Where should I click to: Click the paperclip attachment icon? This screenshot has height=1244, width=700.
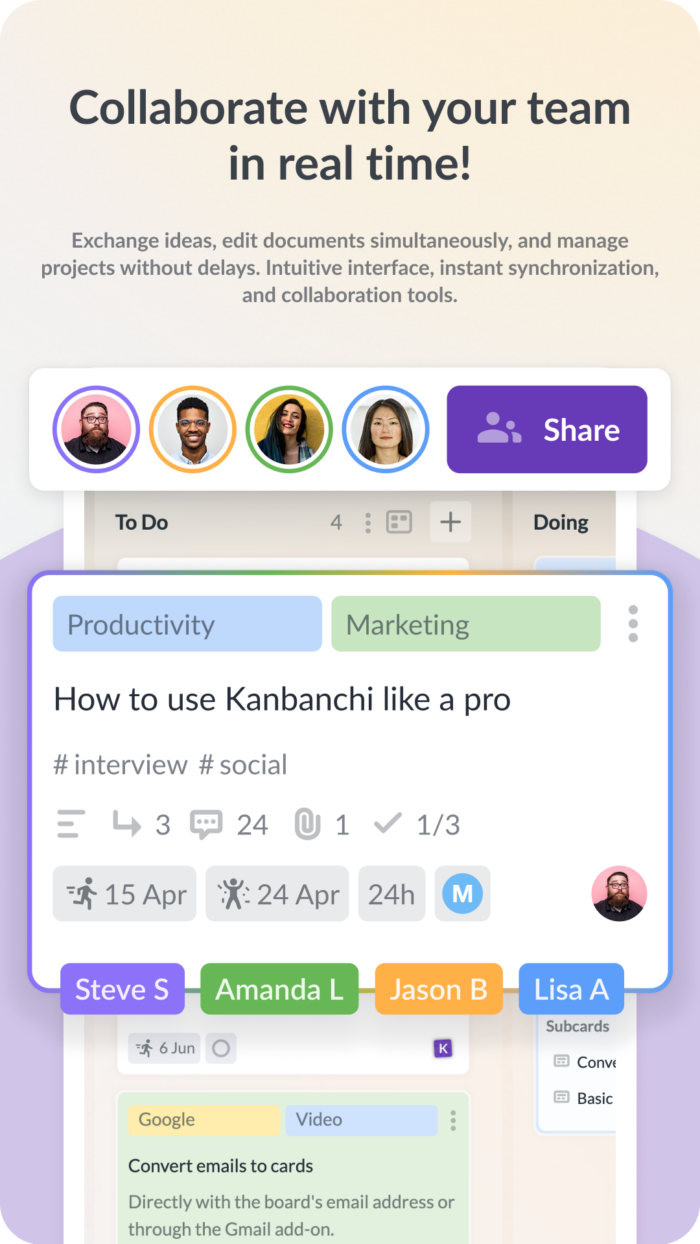click(x=306, y=824)
